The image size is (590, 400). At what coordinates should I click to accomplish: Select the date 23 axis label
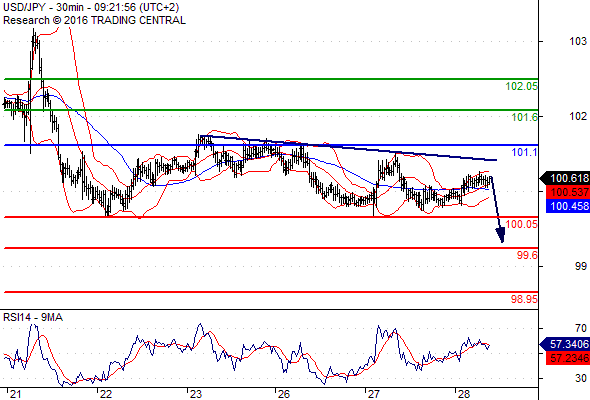click(196, 394)
